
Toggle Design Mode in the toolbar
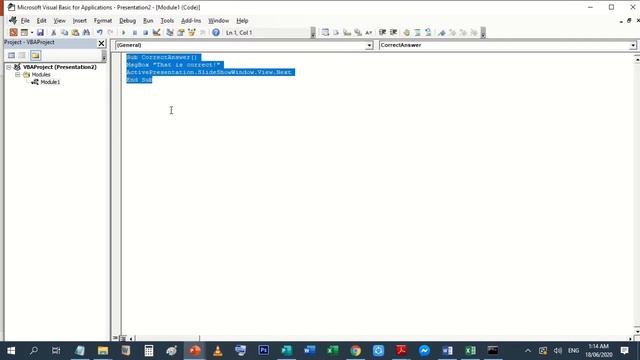[x=156, y=32]
